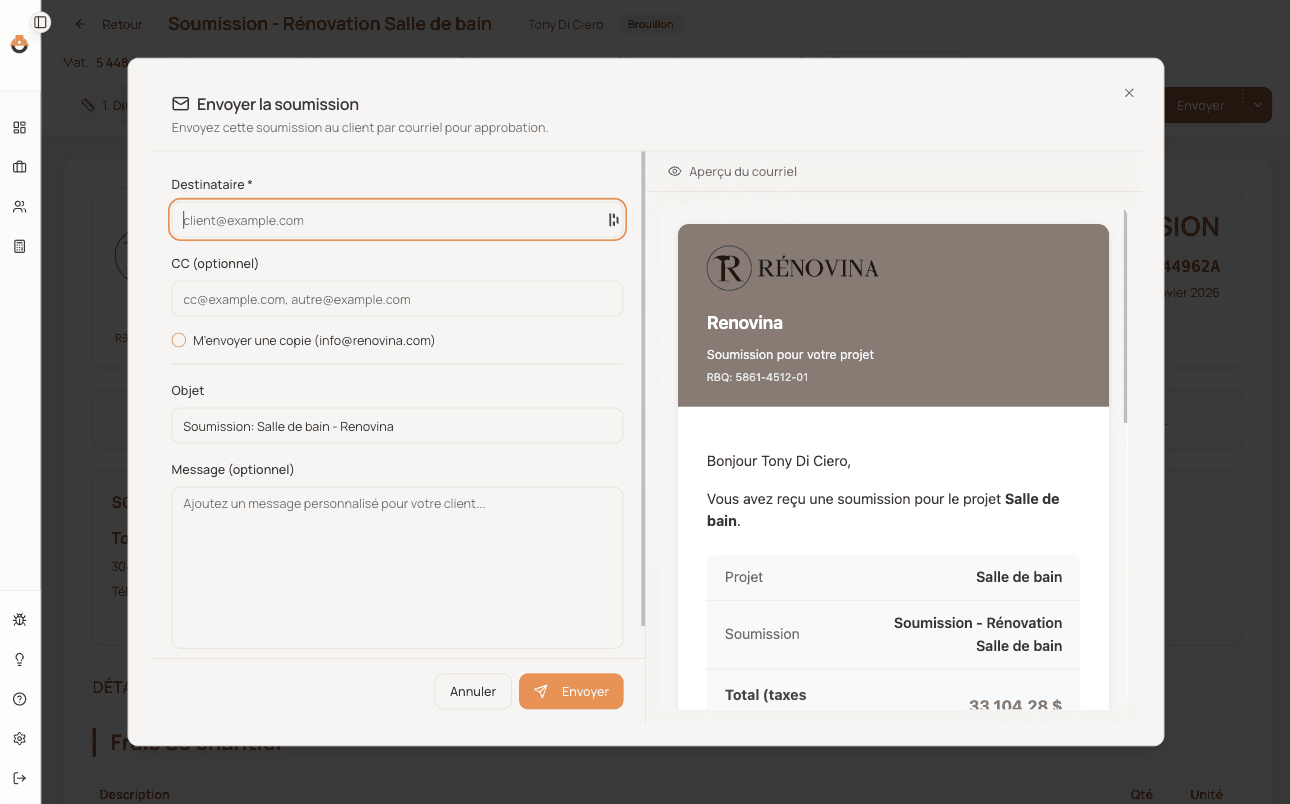The width and height of the screenshot is (1290, 804).
Task: Enable M'envoyer une copie option
Action: click(x=179, y=340)
